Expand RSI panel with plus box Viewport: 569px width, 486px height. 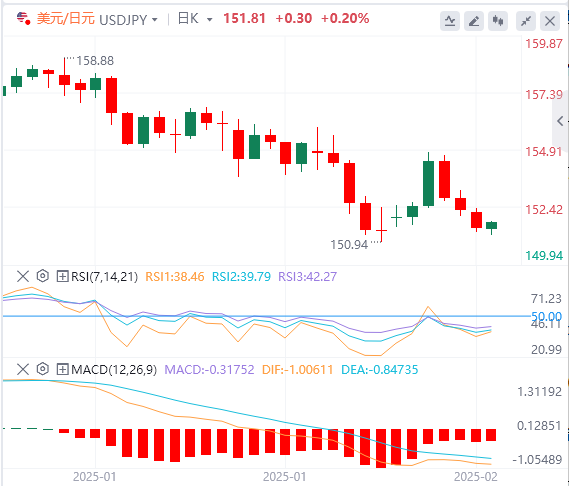pos(62,277)
